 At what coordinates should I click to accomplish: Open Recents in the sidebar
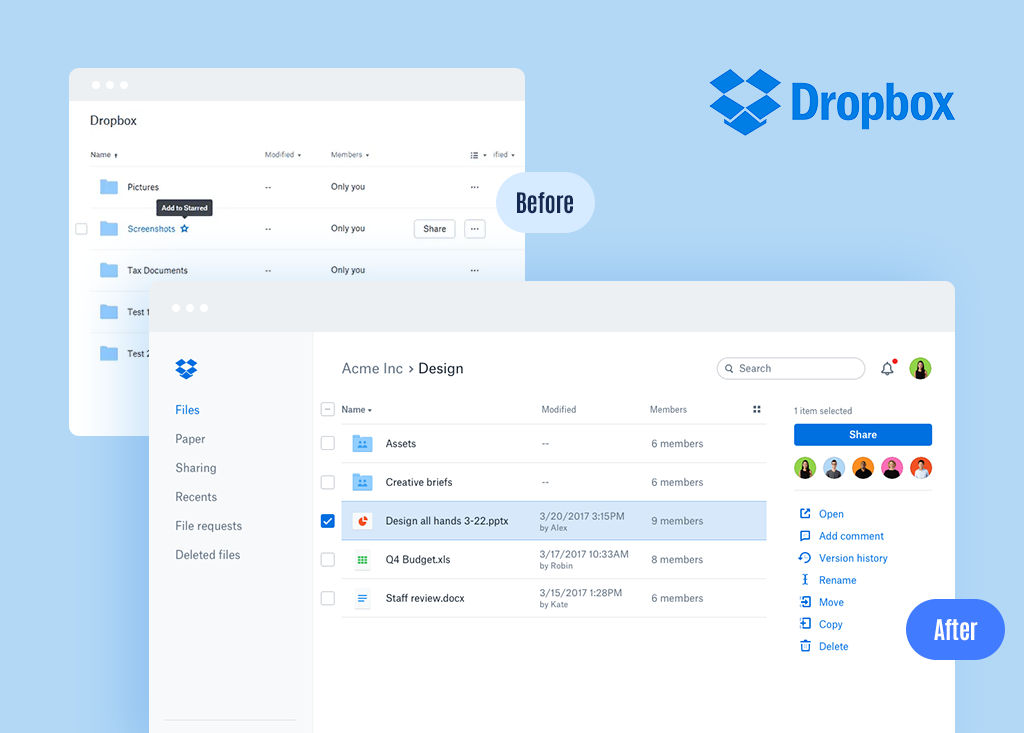click(x=196, y=497)
